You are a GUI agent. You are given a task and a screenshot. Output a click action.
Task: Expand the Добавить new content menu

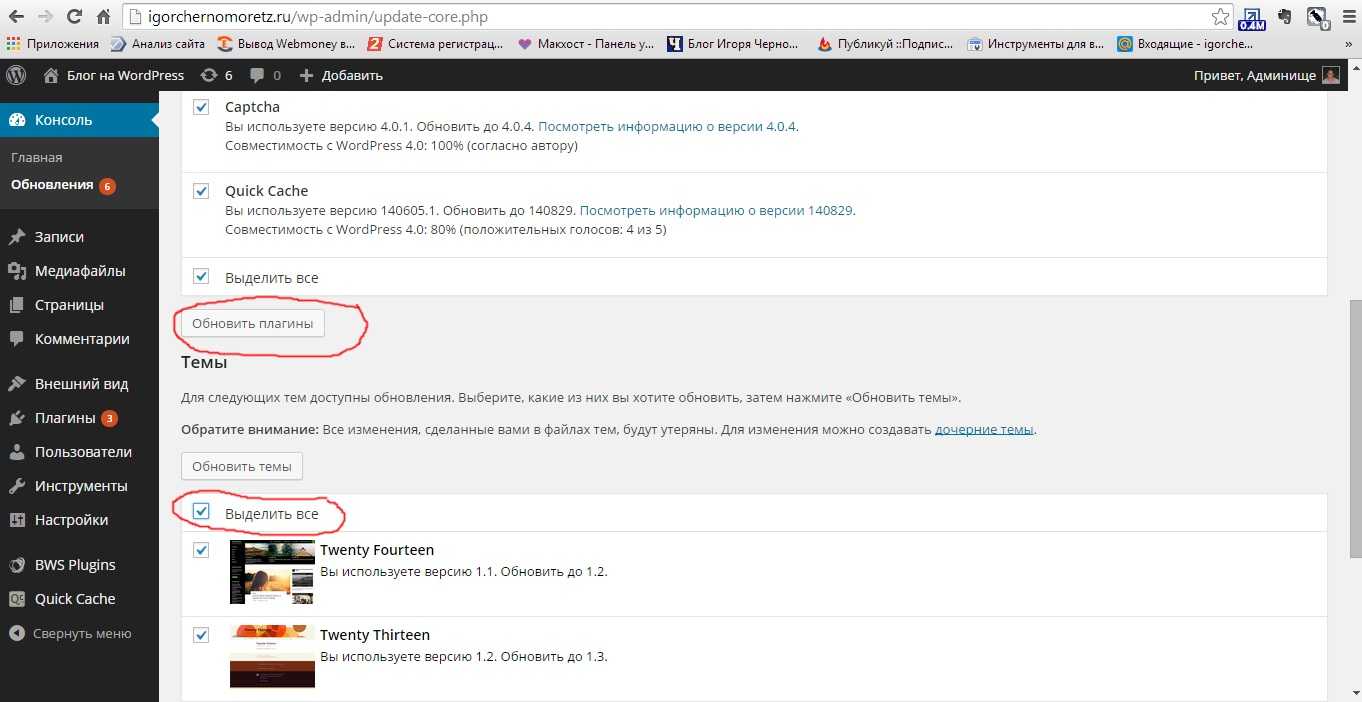[x=340, y=75]
